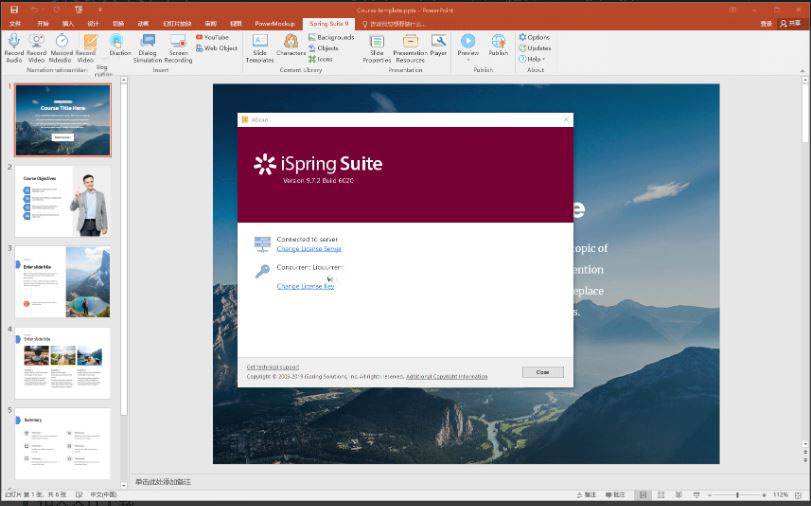Click the Save icon in quick access toolbar
811x506 pixels.
point(14,10)
